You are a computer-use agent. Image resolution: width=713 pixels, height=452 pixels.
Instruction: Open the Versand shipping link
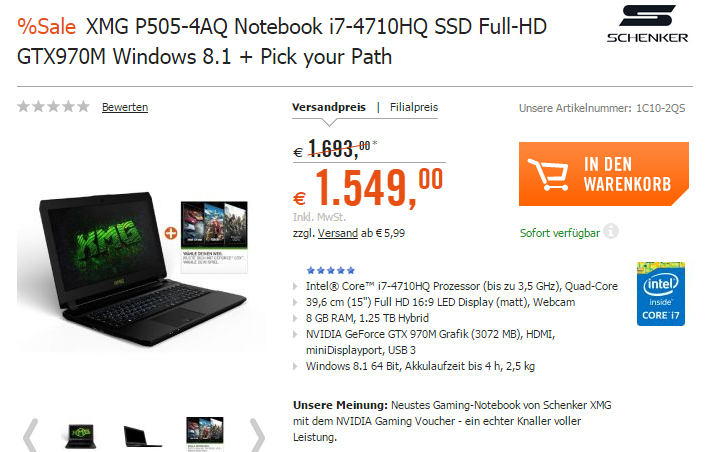pos(338,233)
